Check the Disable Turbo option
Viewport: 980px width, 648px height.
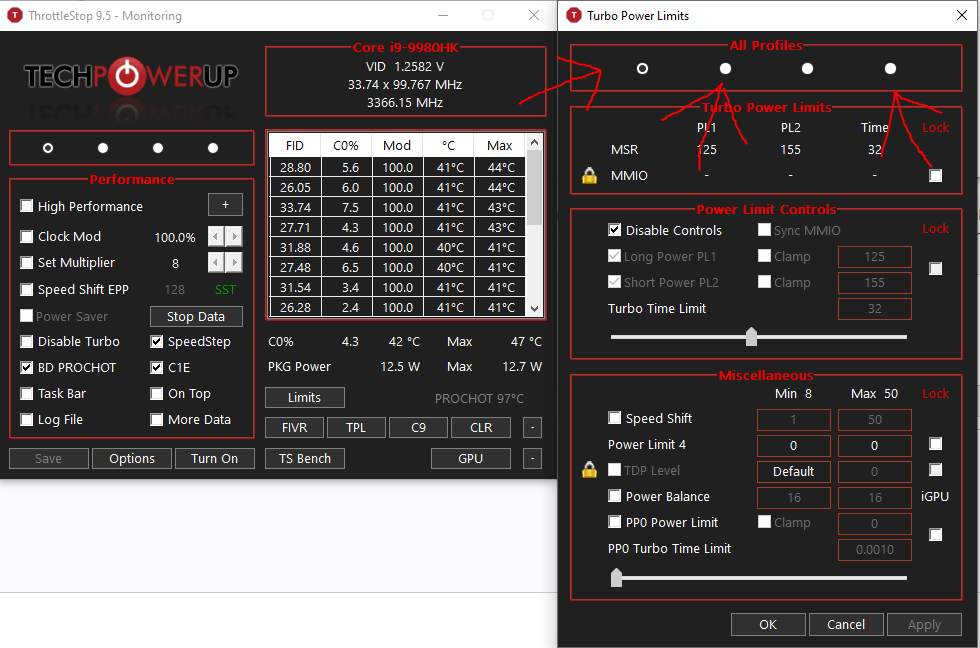tap(26, 341)
